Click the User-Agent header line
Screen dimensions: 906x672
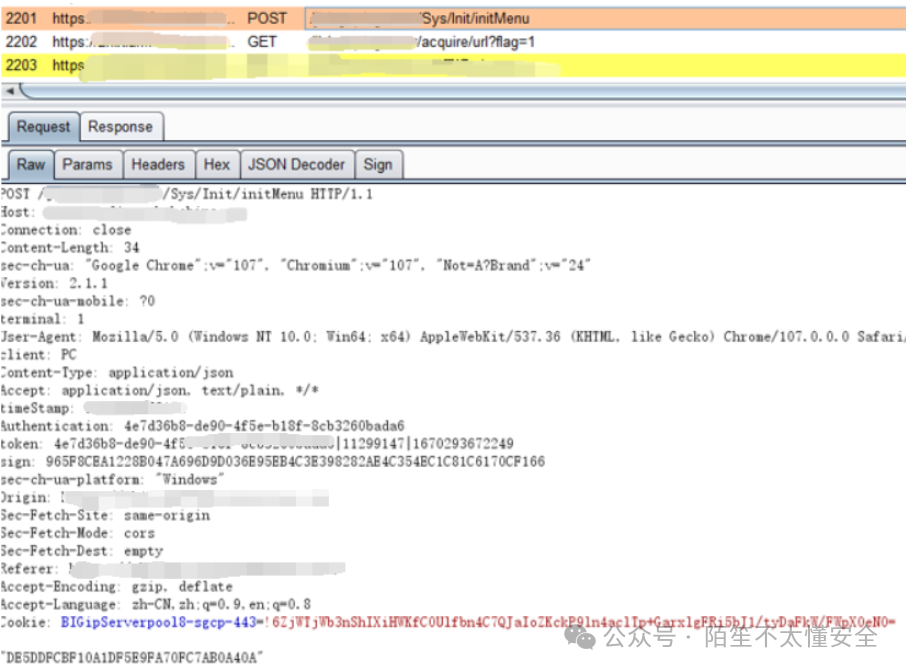453,336
